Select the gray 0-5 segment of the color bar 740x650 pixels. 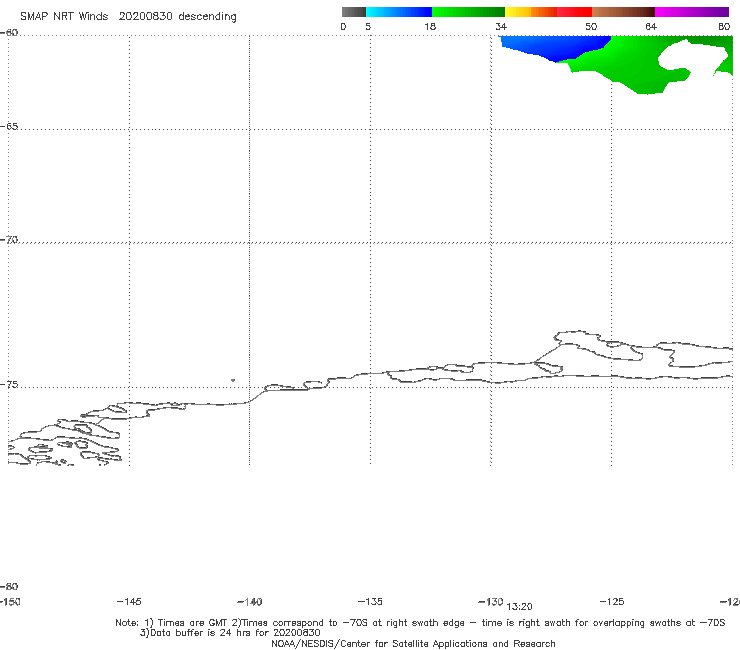[x=353, y=12]
